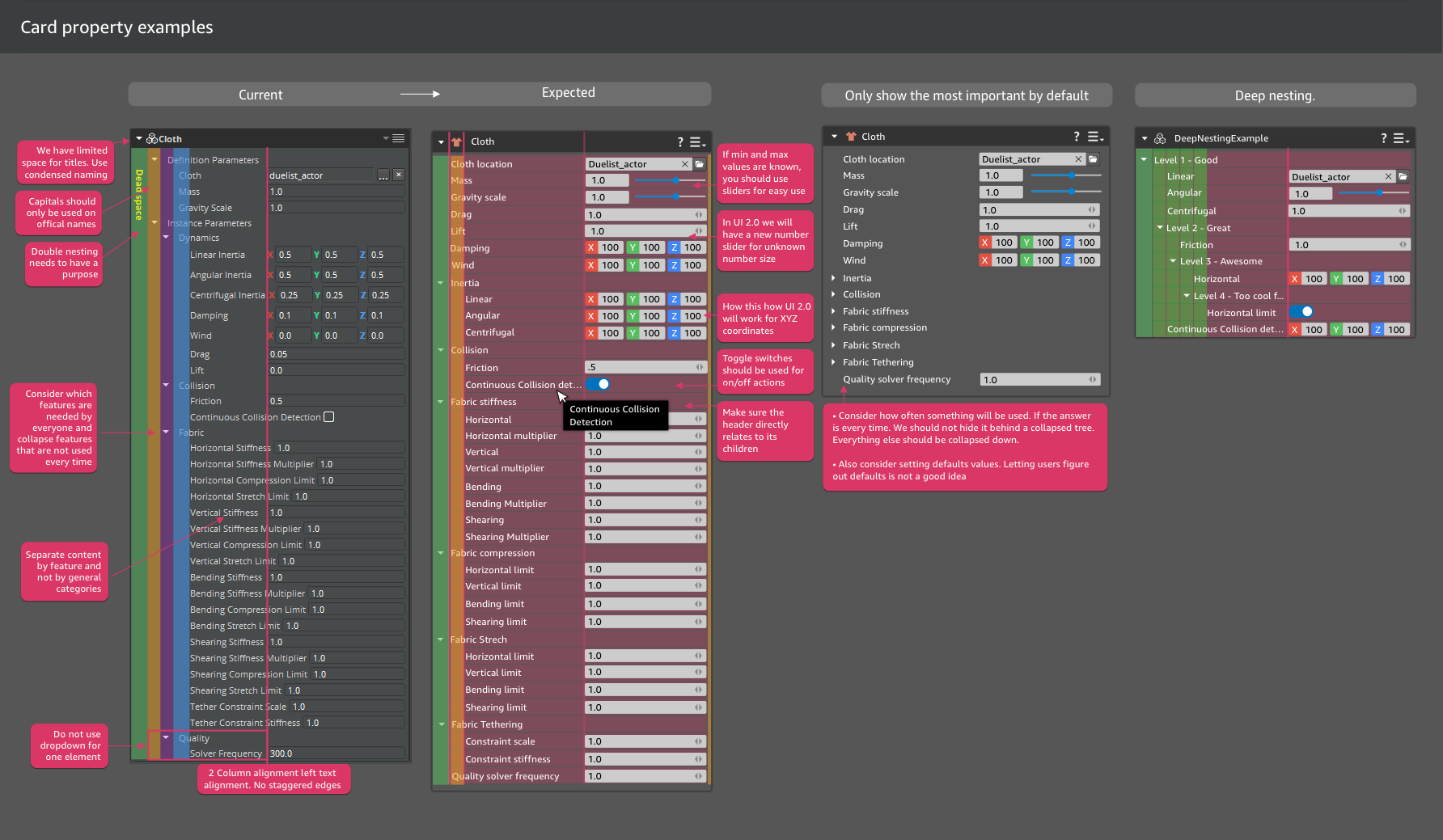
Task: Click the ... browse button beside duelist_actor
Action: coord(383,175)
